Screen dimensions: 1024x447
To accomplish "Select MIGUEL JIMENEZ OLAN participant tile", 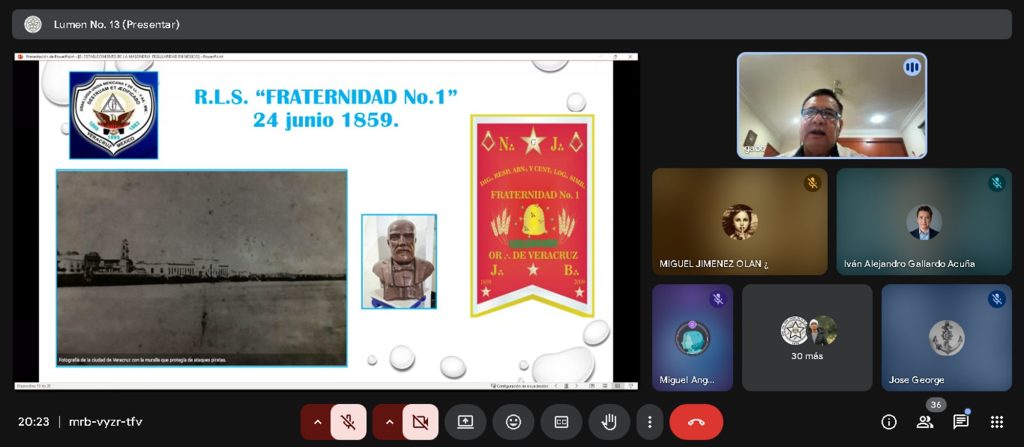I will 739,222.
